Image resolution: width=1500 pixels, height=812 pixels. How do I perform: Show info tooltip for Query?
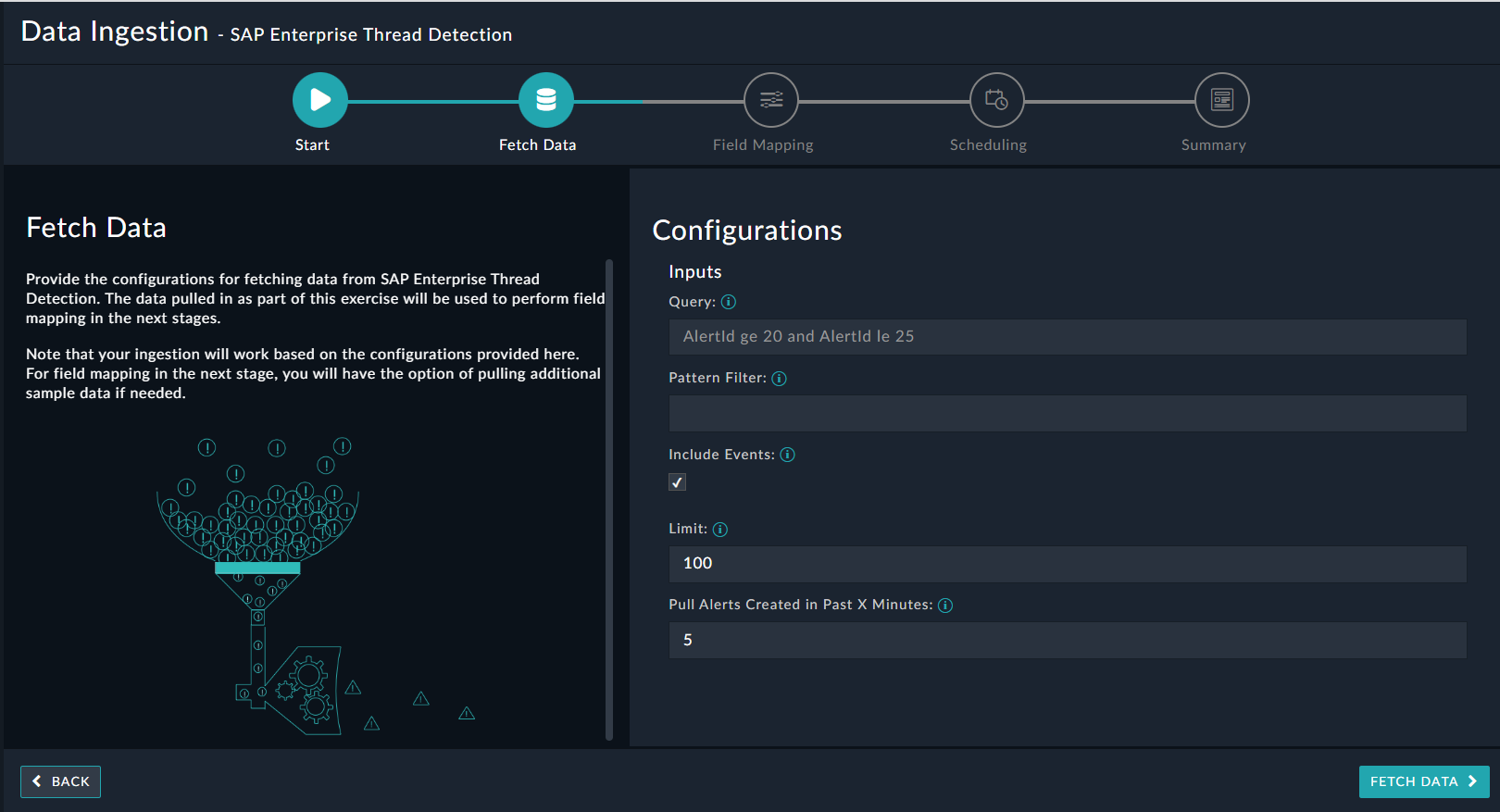coord(729,302)
